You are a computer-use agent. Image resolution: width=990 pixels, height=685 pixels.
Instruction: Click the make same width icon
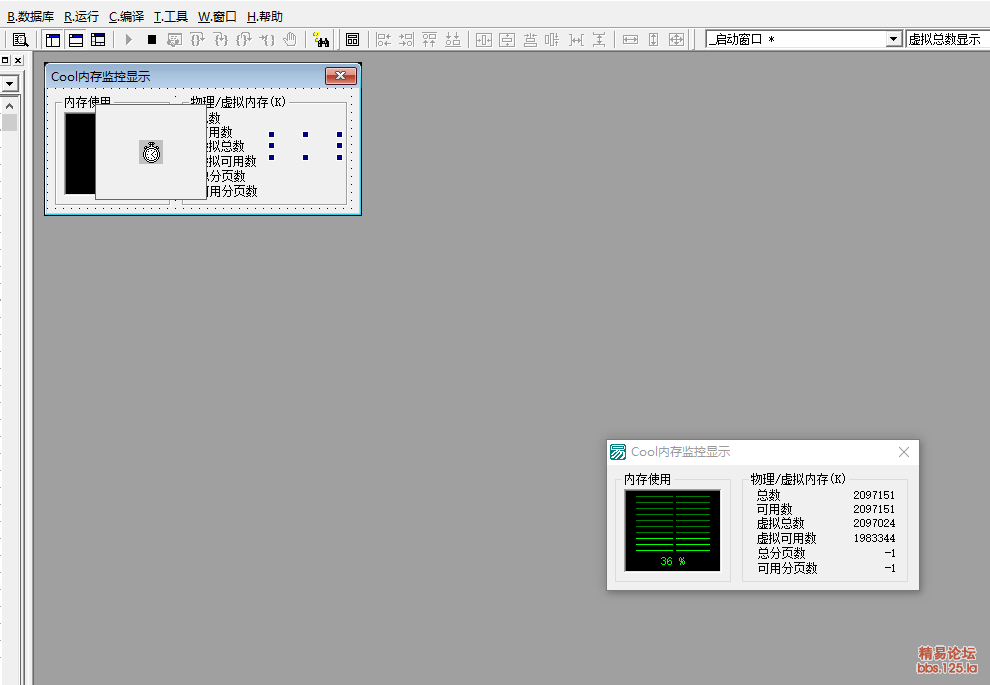click(x=630, y=39)
